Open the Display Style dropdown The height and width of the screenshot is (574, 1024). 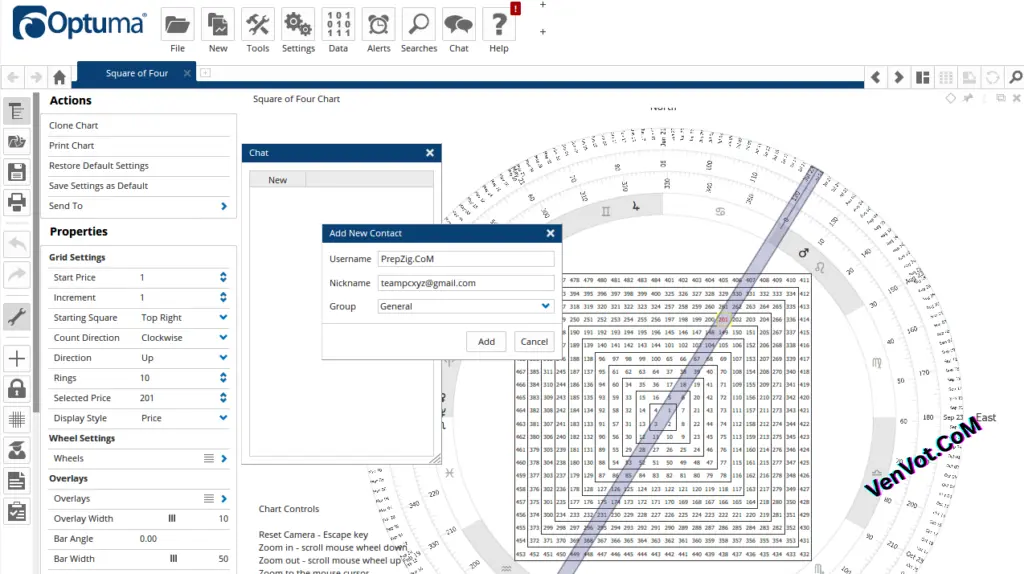pyautogui.click(x=223, y=418)
